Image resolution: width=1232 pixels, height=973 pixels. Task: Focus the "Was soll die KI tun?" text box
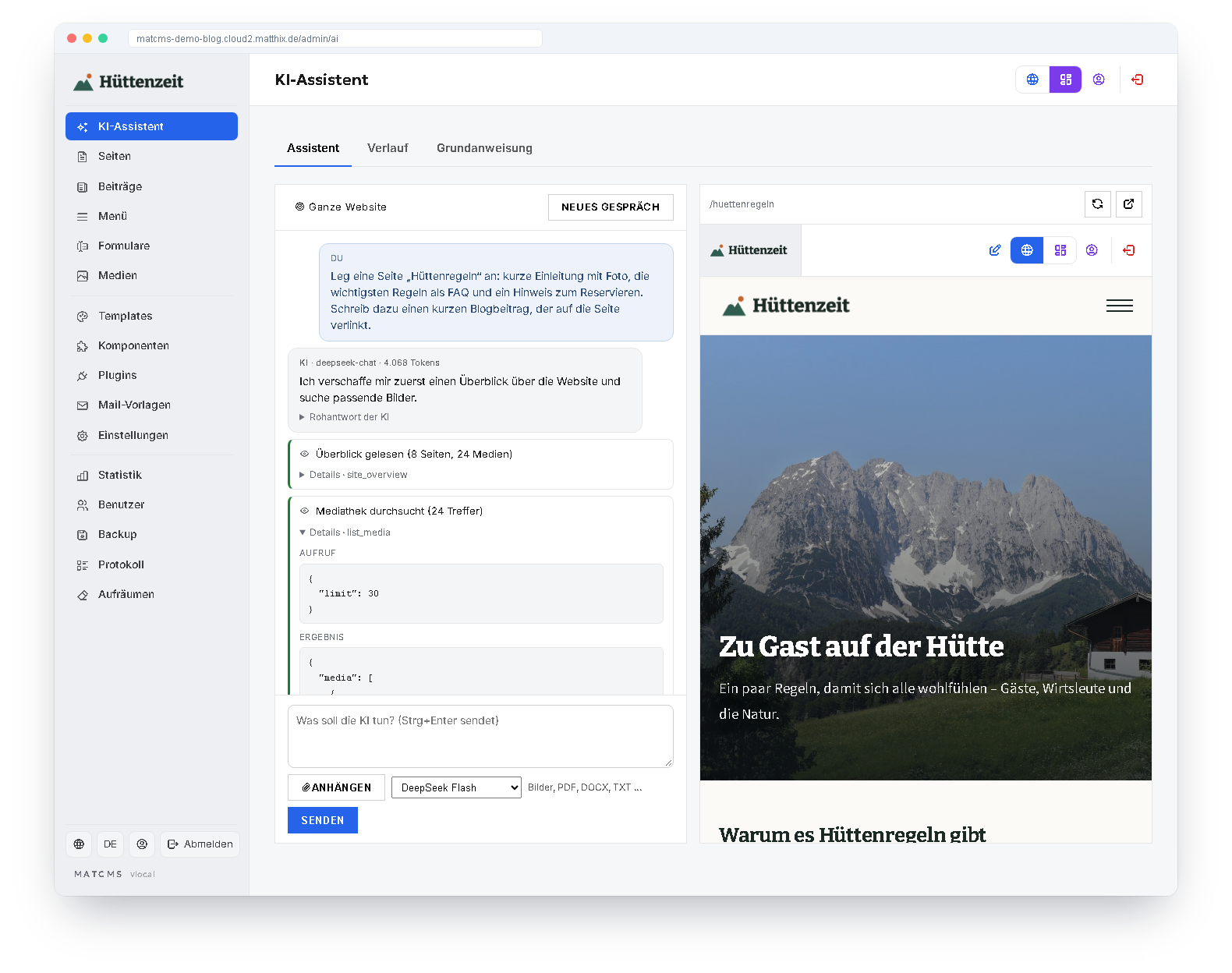point(480,736)
